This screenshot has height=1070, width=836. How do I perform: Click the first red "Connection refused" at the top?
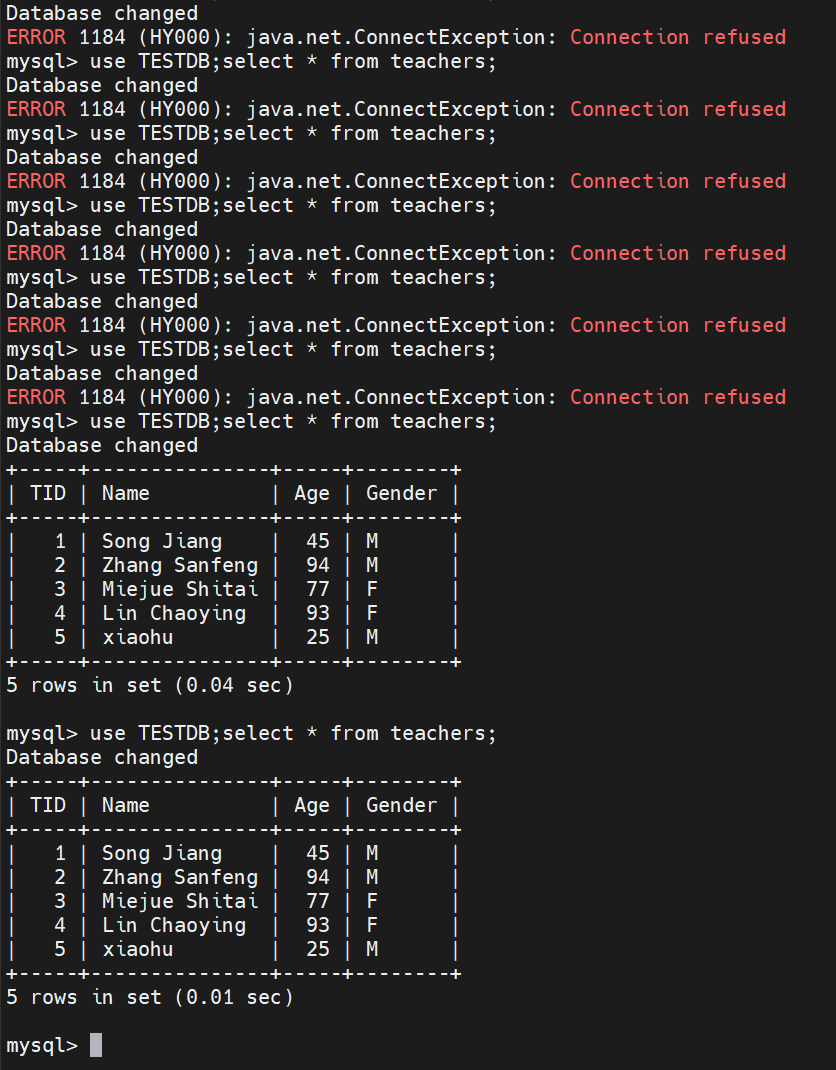pos(678,37)
